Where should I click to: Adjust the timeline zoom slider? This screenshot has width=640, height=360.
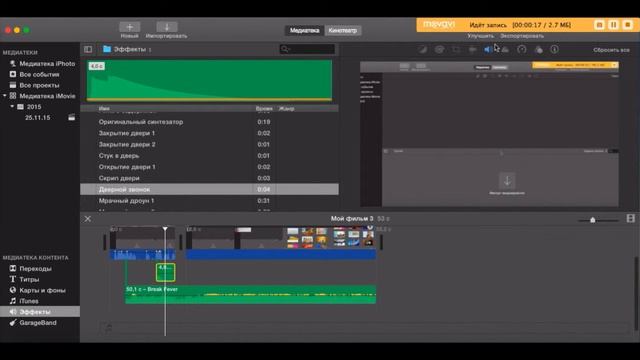[x=593, y=220]
